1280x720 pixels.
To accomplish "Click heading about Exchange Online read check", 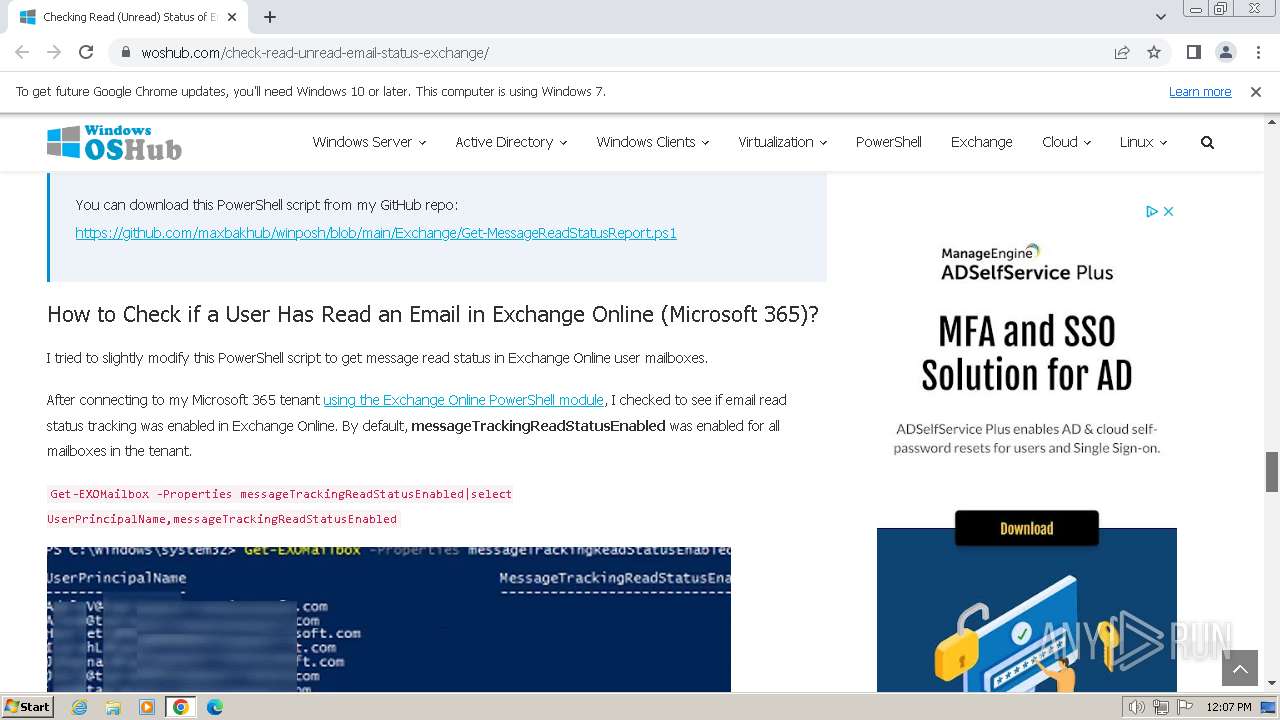I will [433, 314].
